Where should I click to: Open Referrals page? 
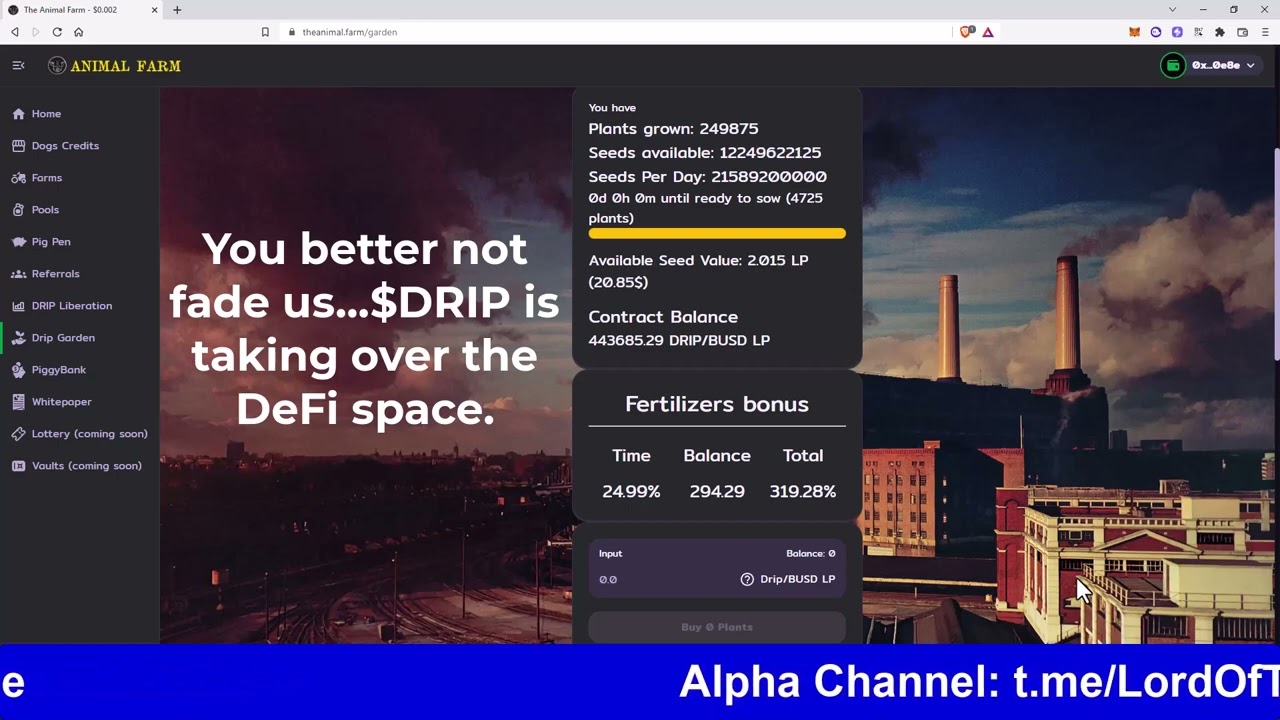tap(55, 274)
